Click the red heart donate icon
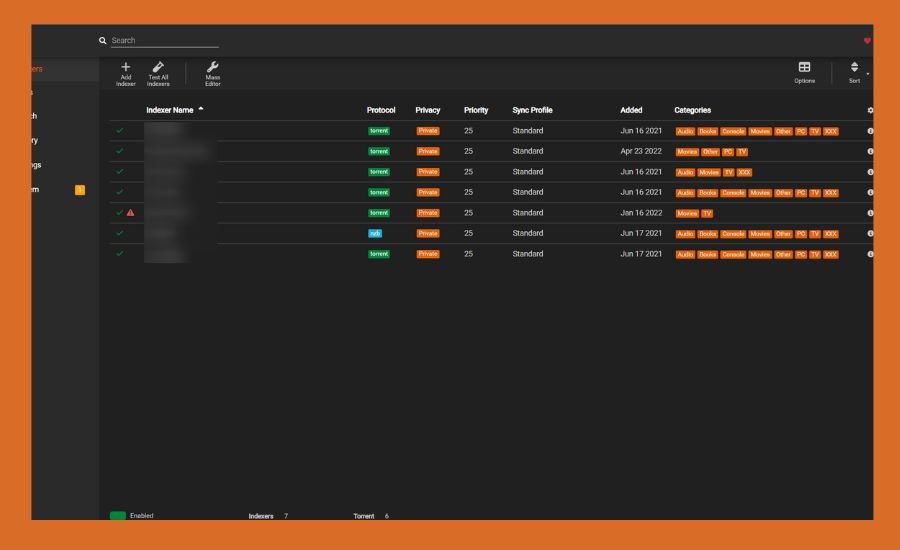 [867, 41]
